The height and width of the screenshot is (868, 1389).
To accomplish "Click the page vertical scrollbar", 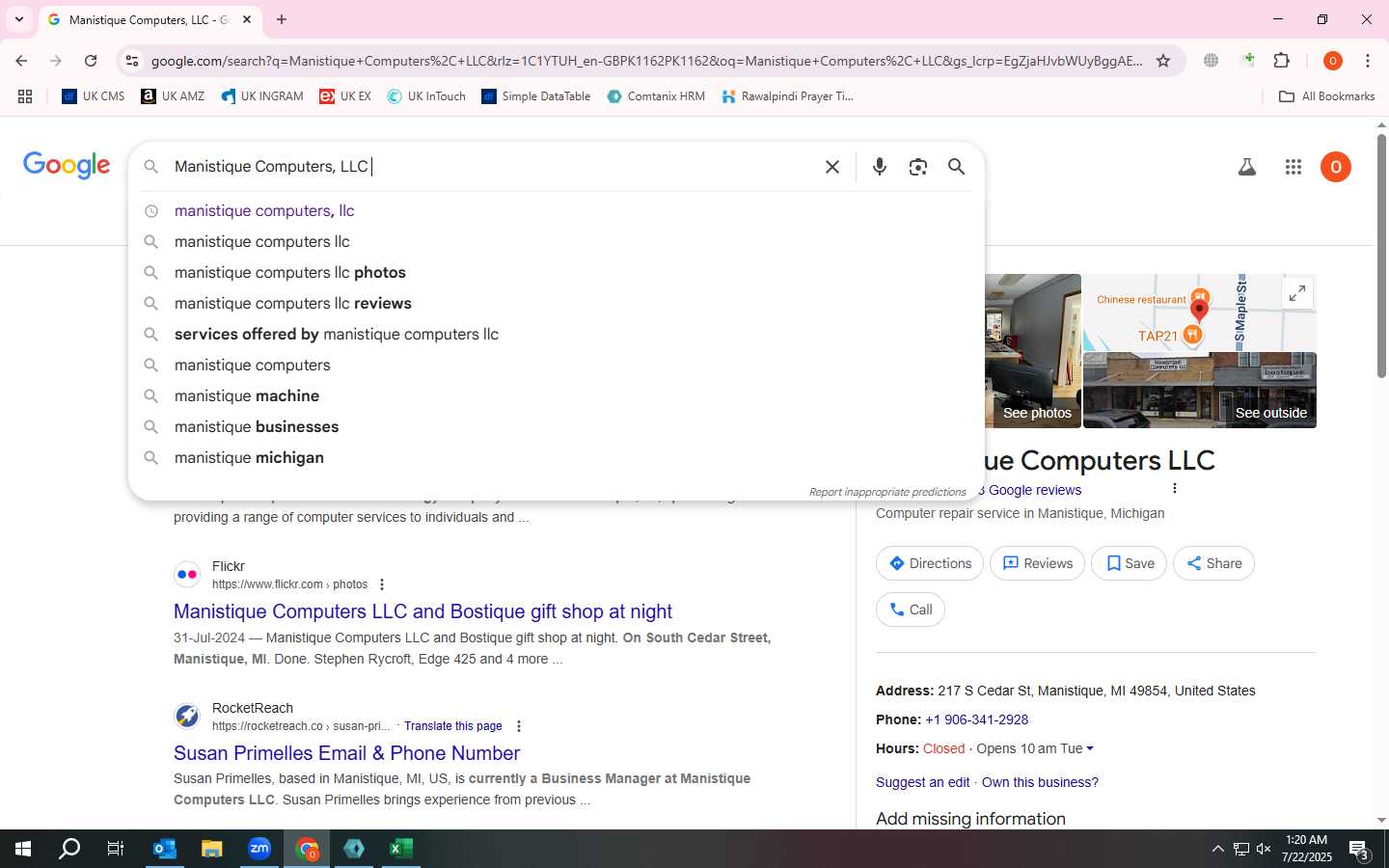I will pos(1381,256).
